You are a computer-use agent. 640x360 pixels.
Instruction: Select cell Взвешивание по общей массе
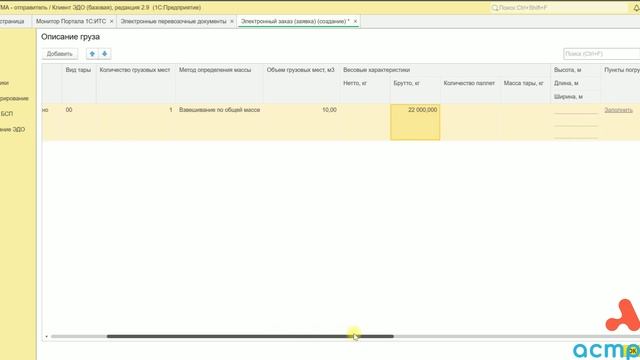point(219,122)
